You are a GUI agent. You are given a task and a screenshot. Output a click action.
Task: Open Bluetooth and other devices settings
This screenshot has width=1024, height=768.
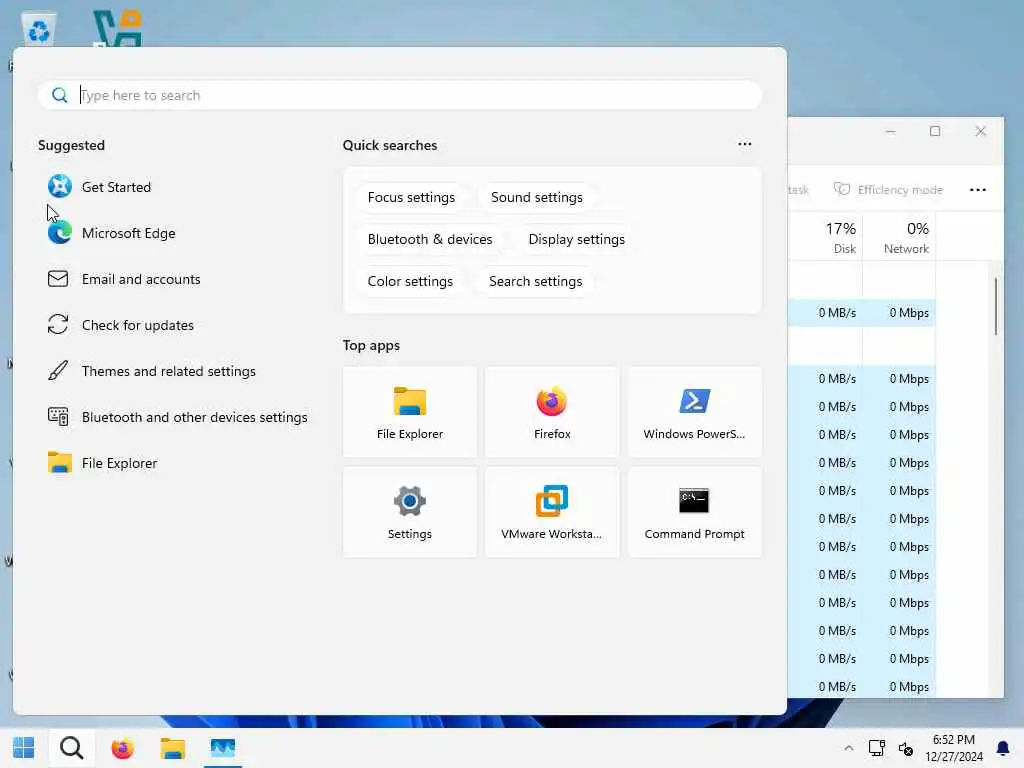coord(176,417)
